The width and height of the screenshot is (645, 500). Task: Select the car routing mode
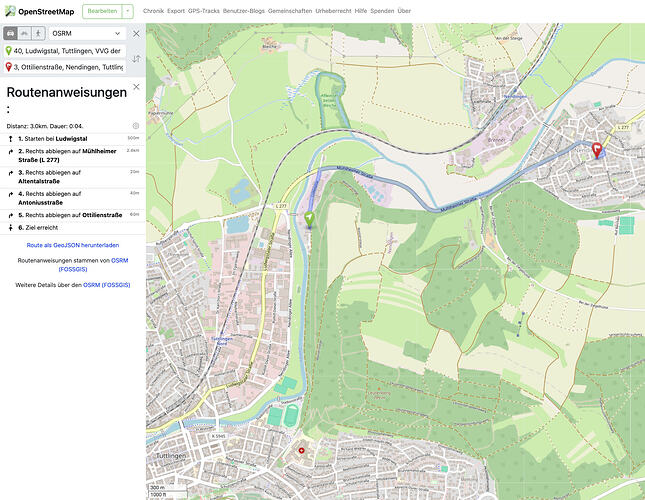(x=11, y=33)
